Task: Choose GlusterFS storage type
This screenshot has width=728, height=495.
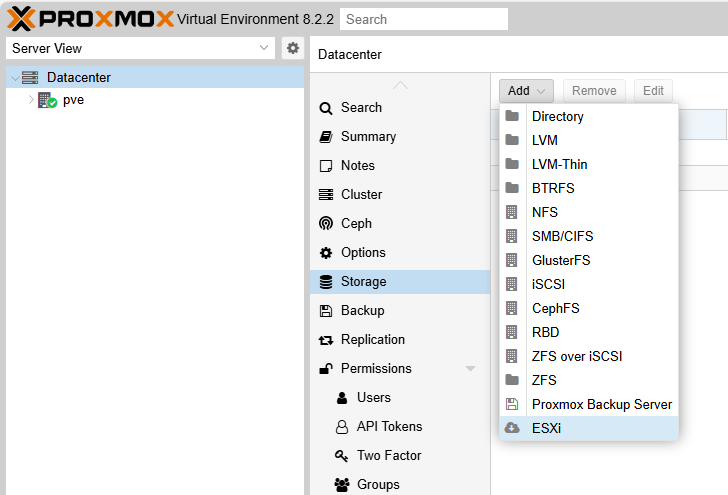Action: click(x=589, y=260)
